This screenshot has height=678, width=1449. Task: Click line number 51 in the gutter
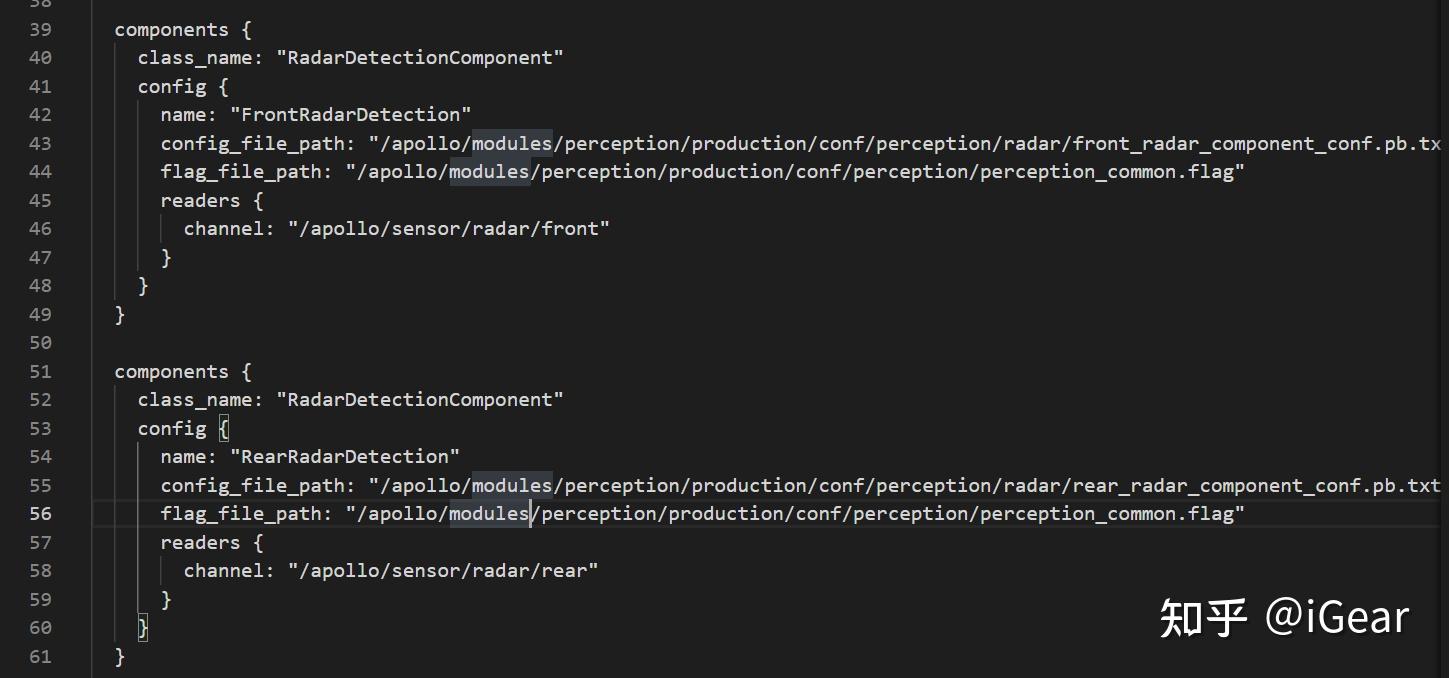coord(40,371)
